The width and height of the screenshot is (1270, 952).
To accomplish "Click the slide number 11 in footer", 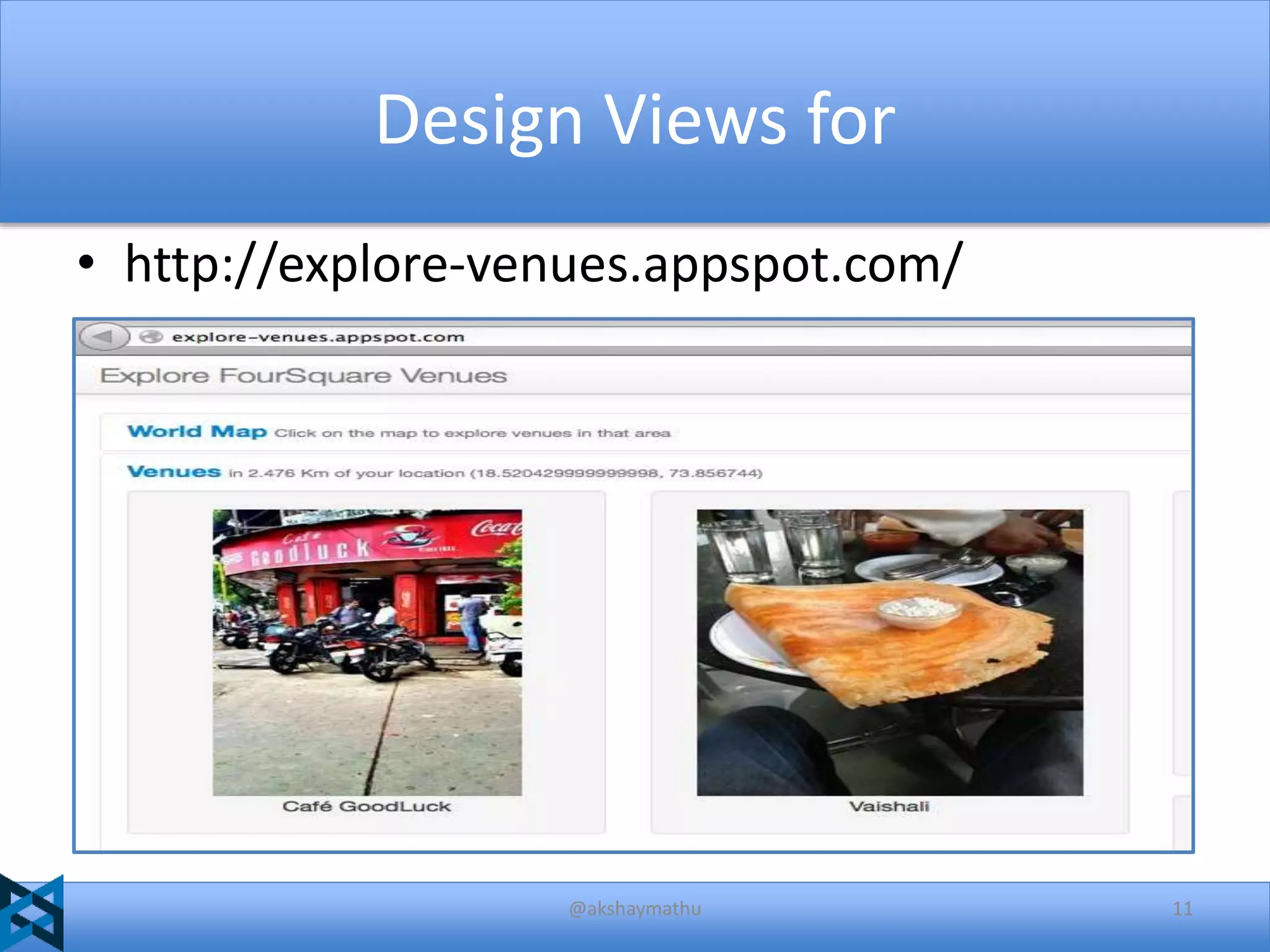I will coord(1182,909).
